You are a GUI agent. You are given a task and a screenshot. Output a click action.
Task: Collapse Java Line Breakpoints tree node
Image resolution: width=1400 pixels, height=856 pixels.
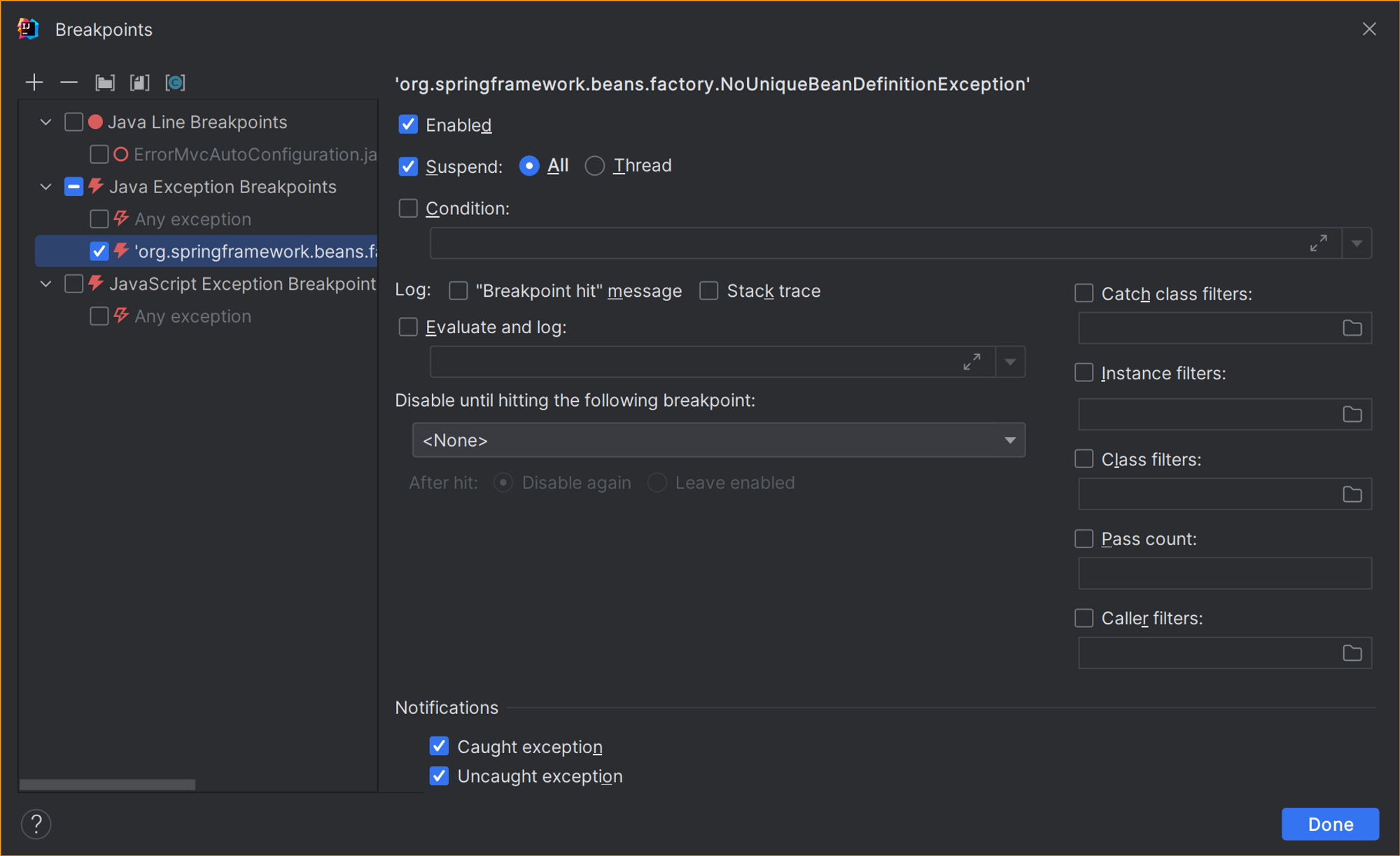46,122
